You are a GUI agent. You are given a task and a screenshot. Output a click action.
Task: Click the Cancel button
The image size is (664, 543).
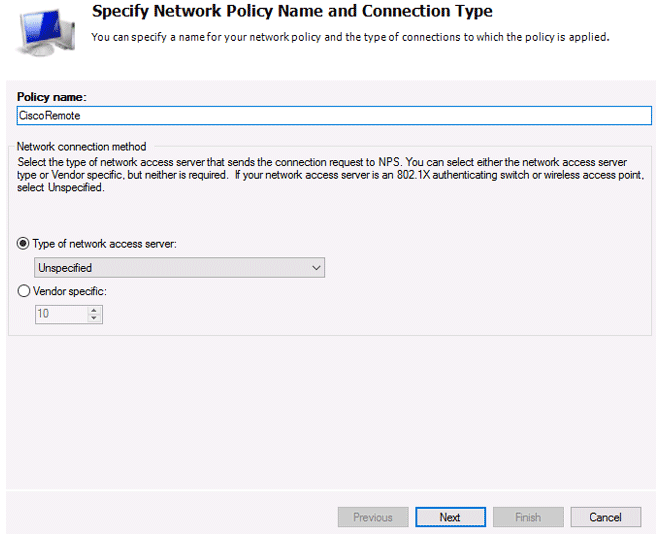pos(606,517)
